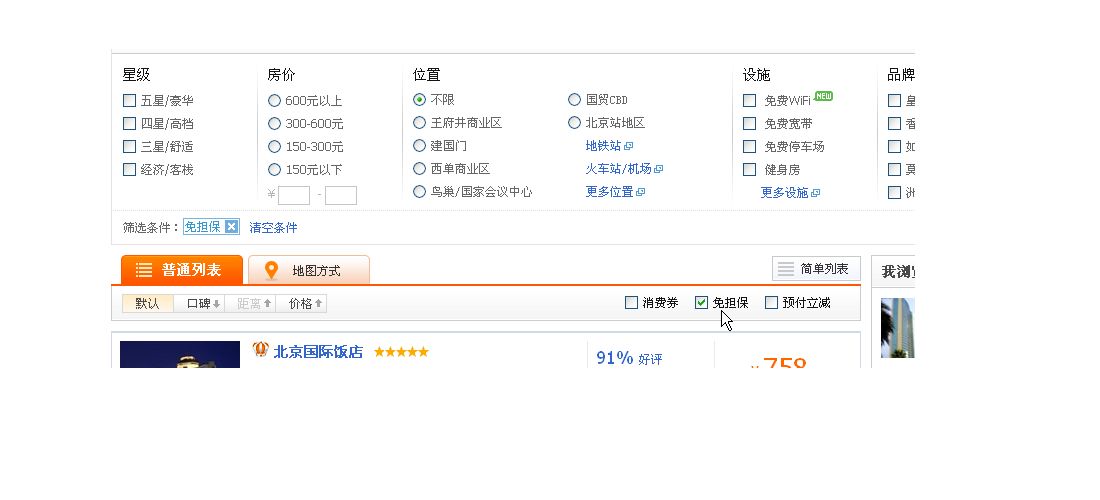
Task: Enable the 免费WiFi facility checkbox
Action: 749,100
